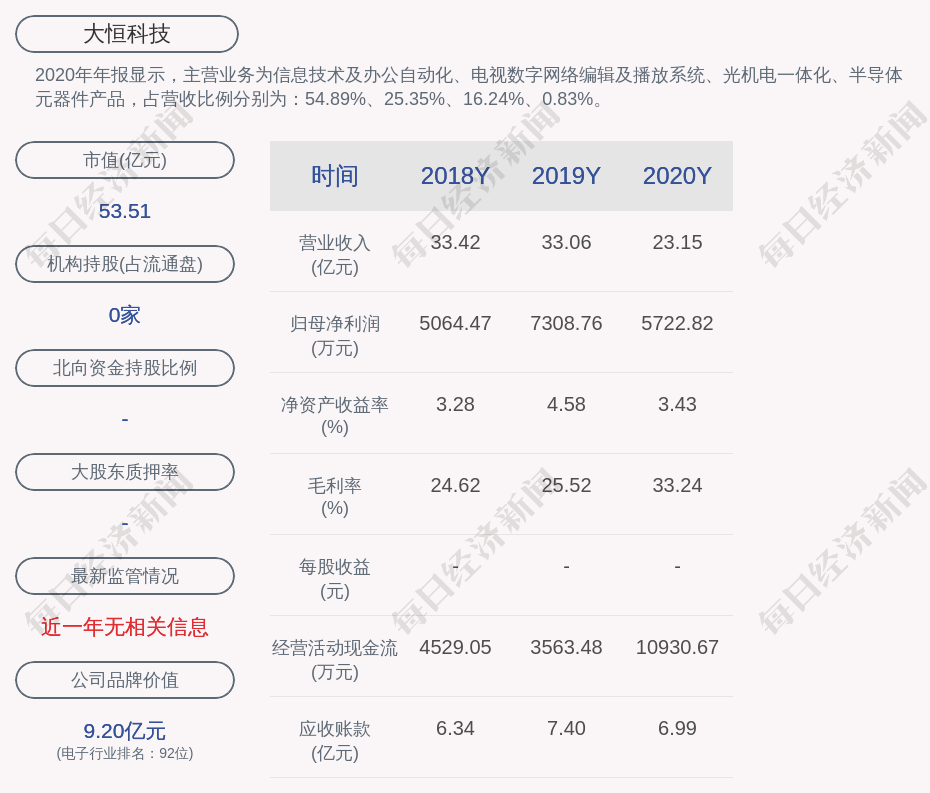Screen dimensions: 930x793
Task: Click the 大恒科技 company name pill
Action: click(x=127, y=34)
